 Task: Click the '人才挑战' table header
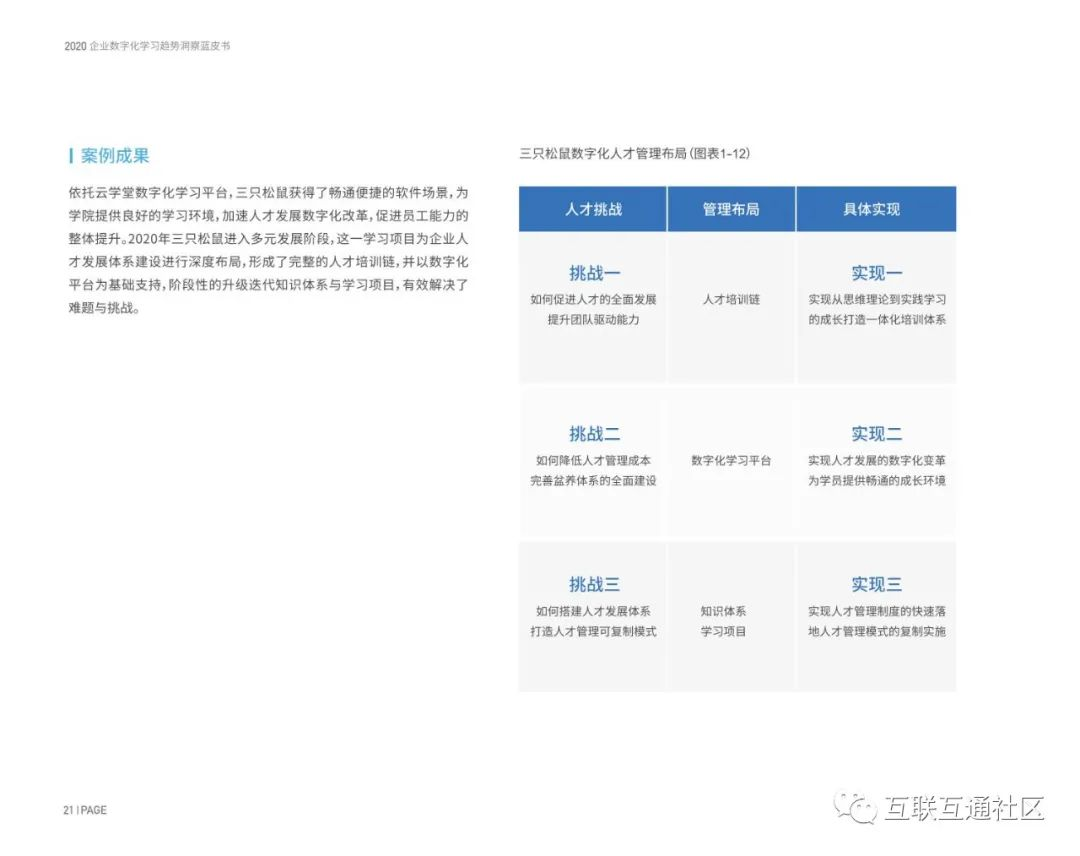click(x=593, y=209)
